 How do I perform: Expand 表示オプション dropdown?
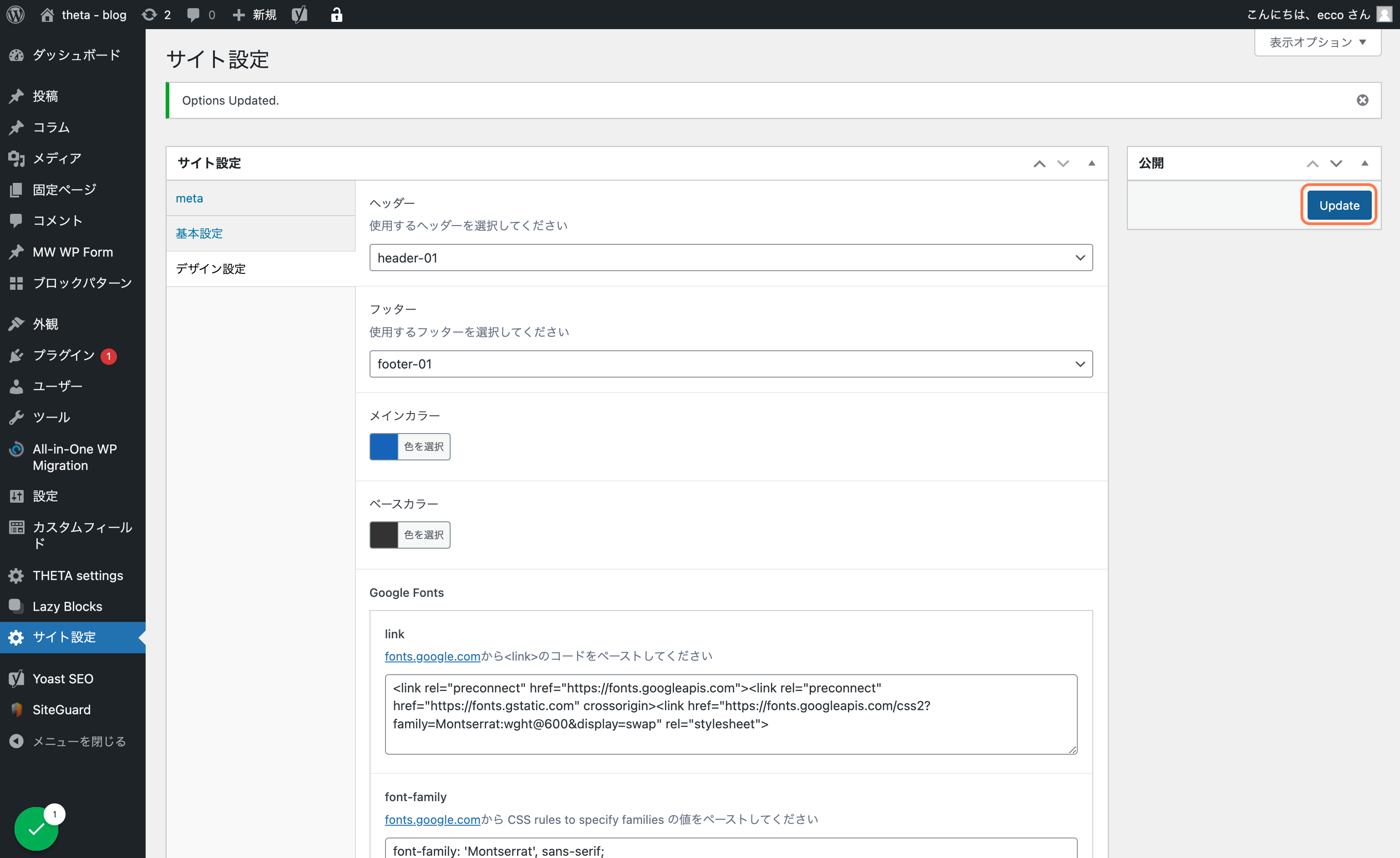(1318, 43)
